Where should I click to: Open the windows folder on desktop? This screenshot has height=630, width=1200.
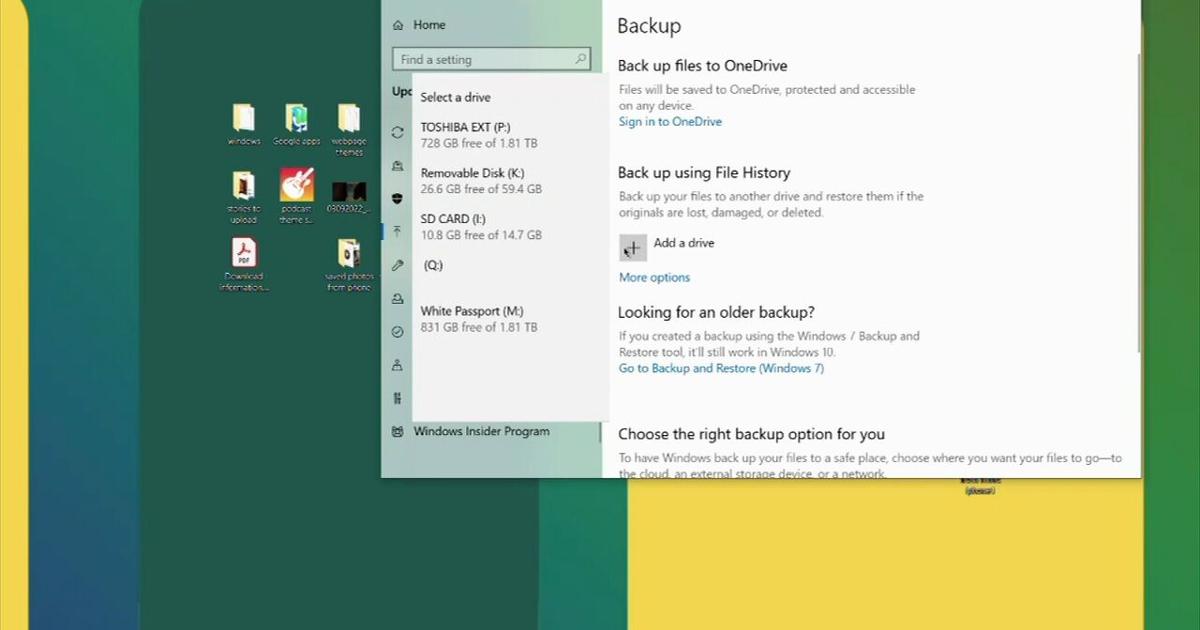tap(243, 125)
